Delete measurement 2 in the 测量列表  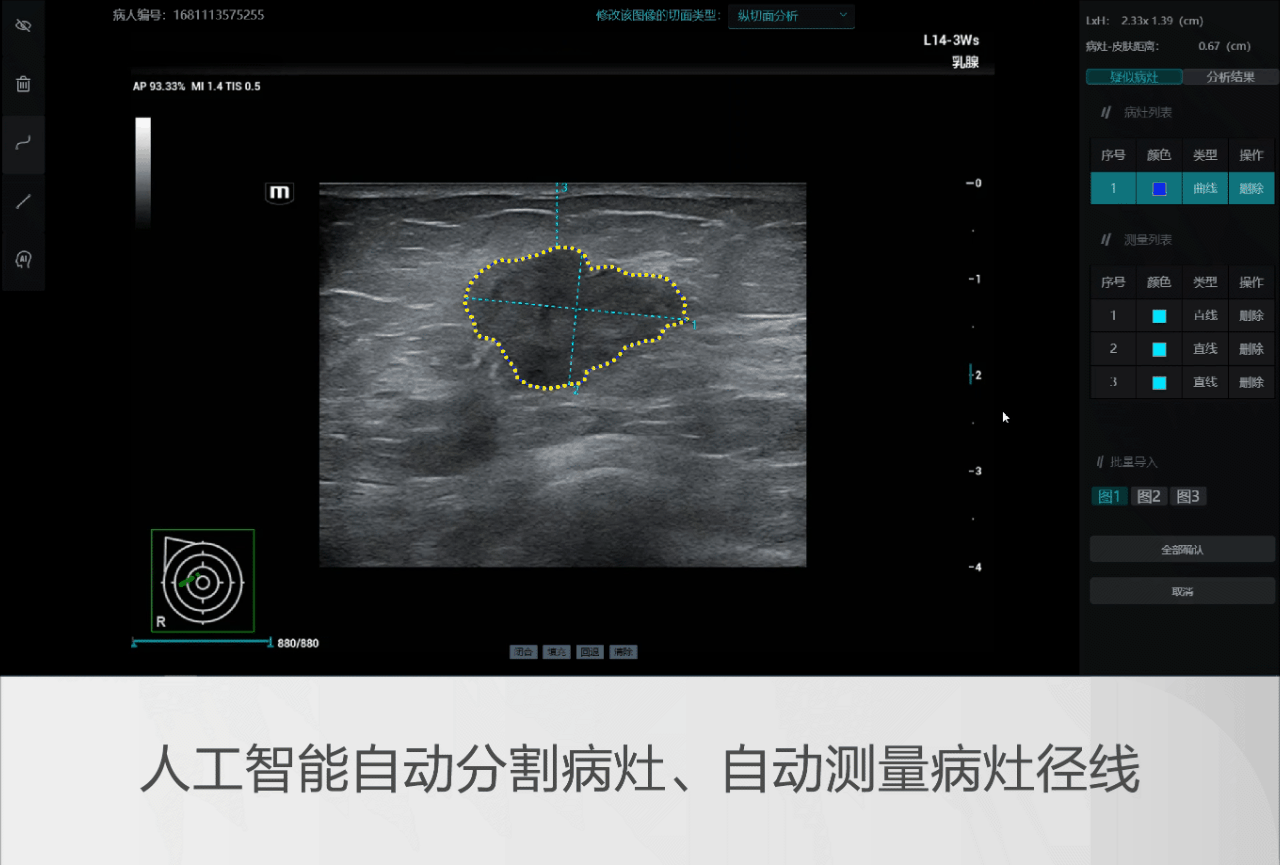pos(1251,349)
